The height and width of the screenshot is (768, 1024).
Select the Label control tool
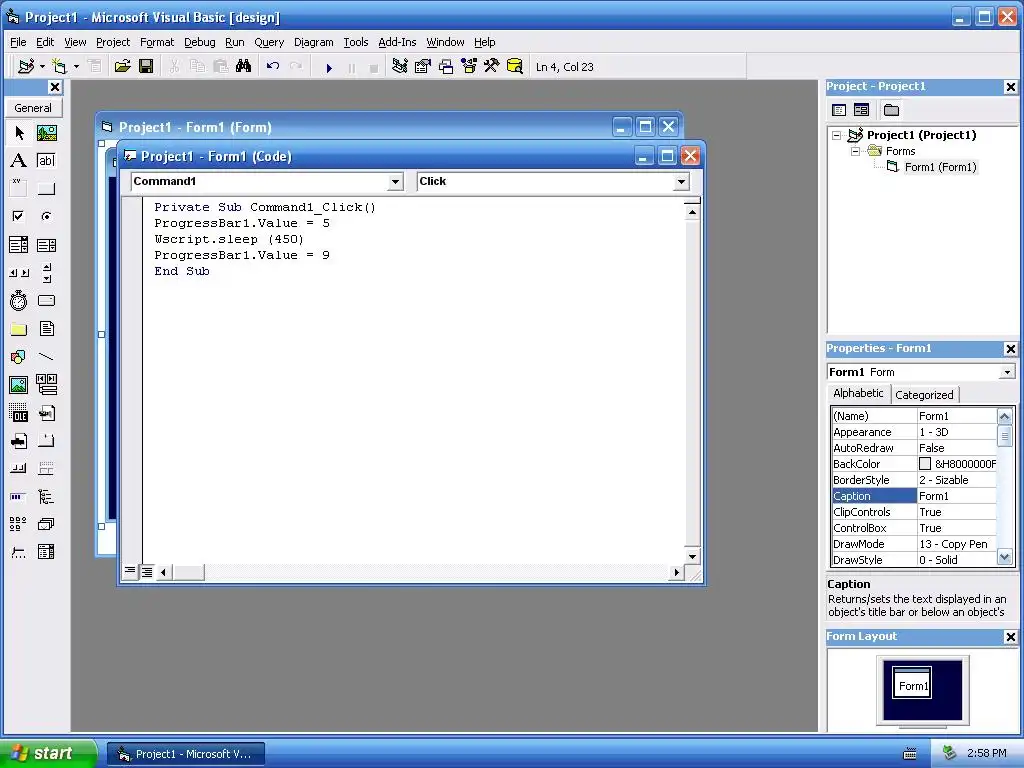pos(19,161)
